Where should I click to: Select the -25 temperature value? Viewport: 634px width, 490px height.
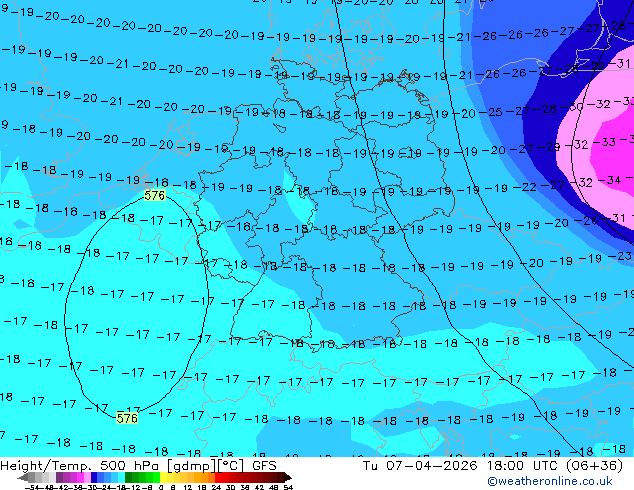pyautogui.click(x=490, y=112)
